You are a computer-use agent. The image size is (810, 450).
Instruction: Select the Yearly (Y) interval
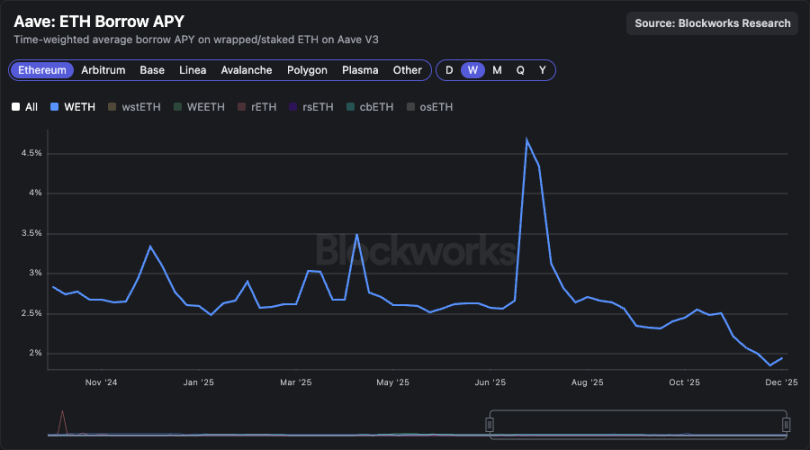tap(542, 70)
